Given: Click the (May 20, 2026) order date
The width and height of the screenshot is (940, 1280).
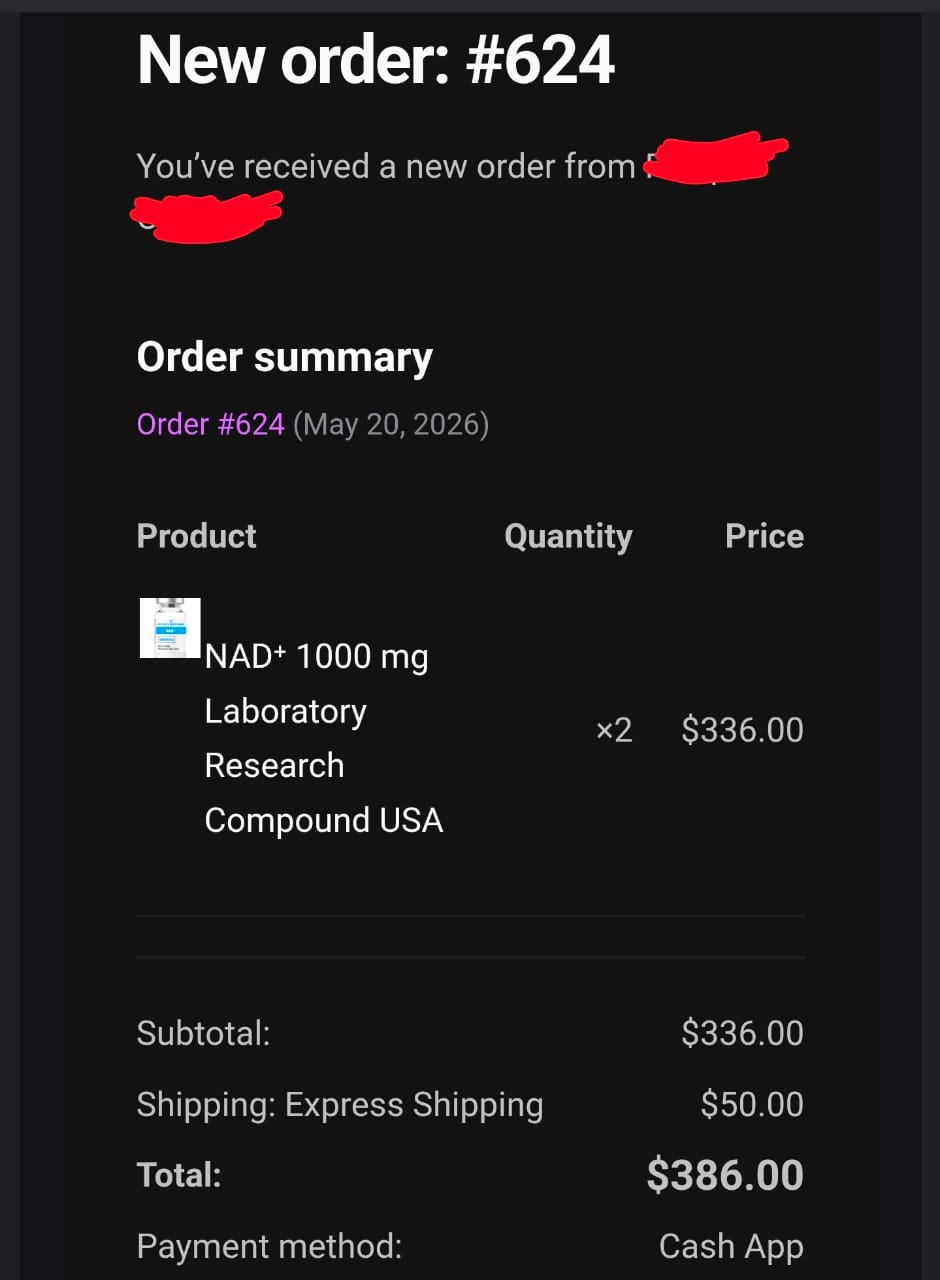Looking at the screenshot, I should (391, 424).
